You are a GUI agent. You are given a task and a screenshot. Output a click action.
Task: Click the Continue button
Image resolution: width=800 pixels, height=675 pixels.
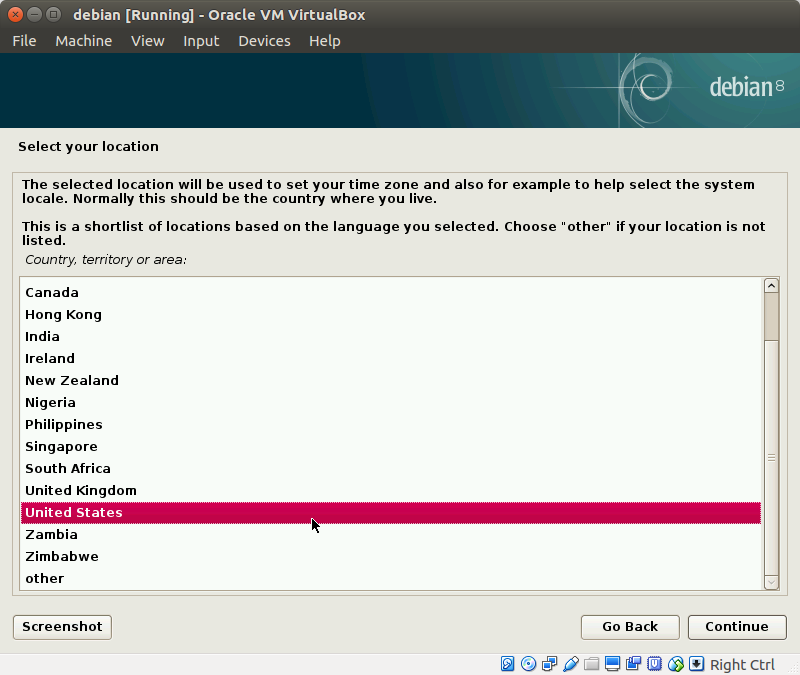coord(737,627)
